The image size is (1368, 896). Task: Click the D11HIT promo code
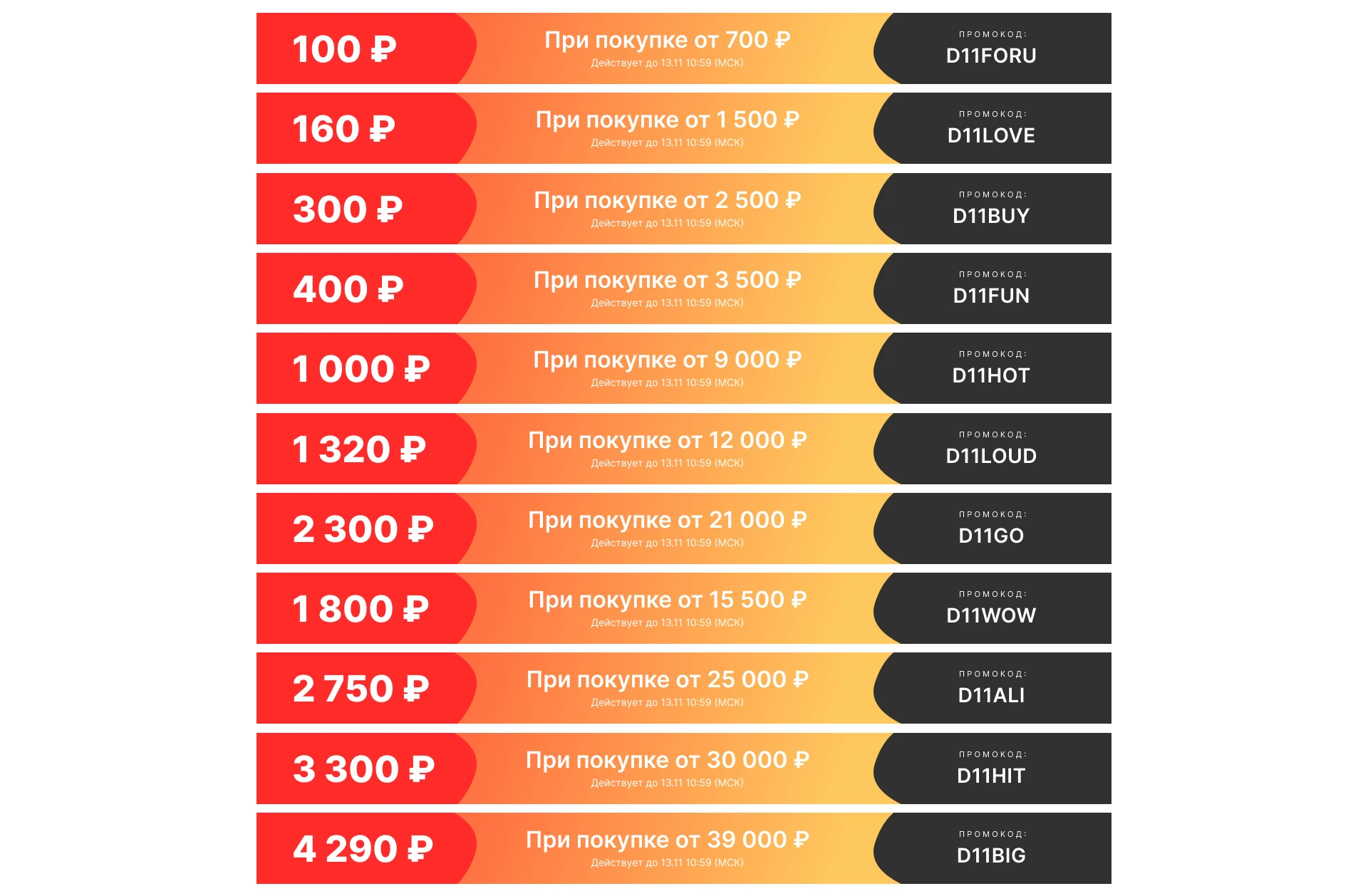point(991,776)
